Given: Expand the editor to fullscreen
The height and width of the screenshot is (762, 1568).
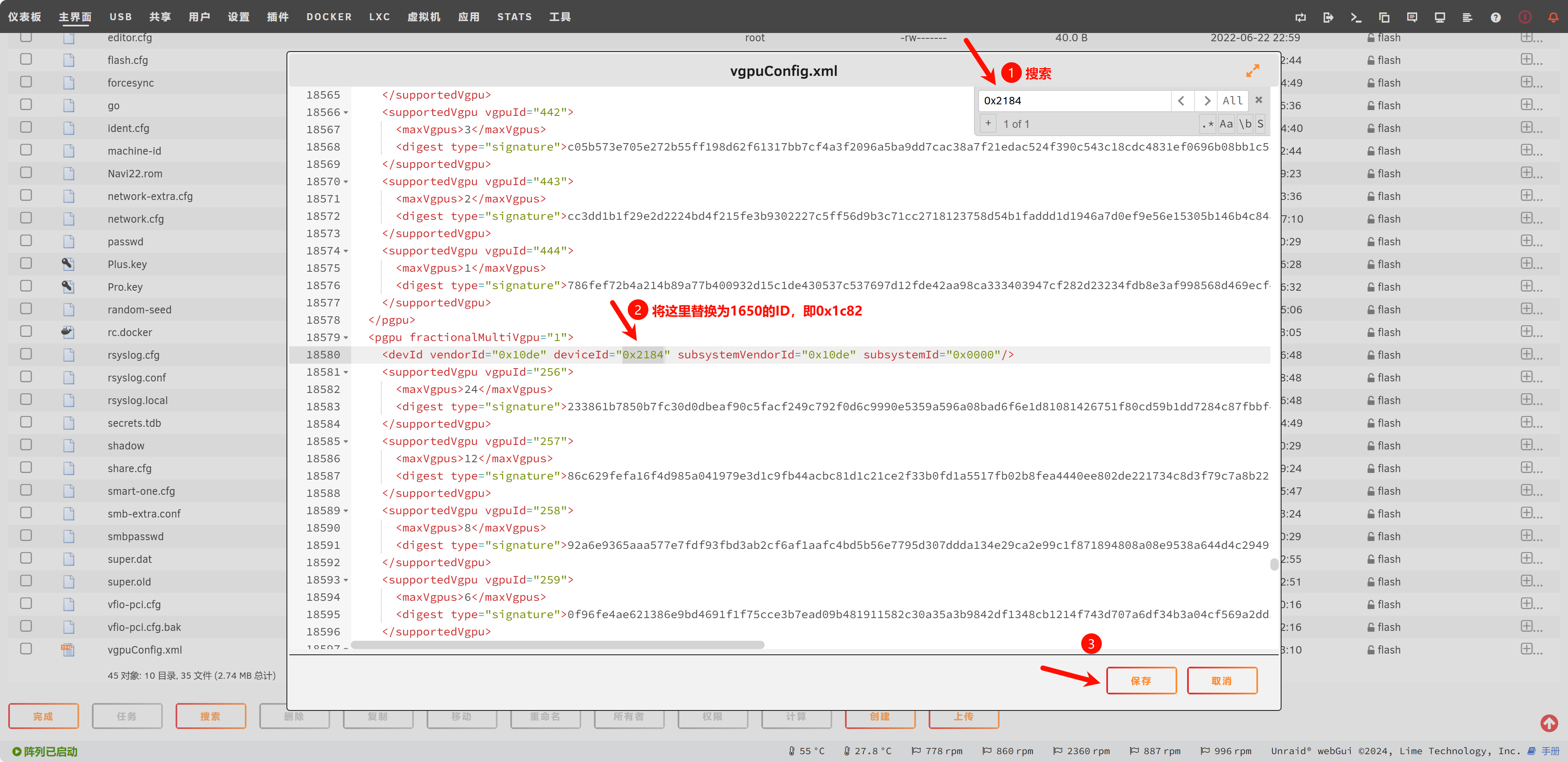Looking at the screenshot, I should 1252,71.
